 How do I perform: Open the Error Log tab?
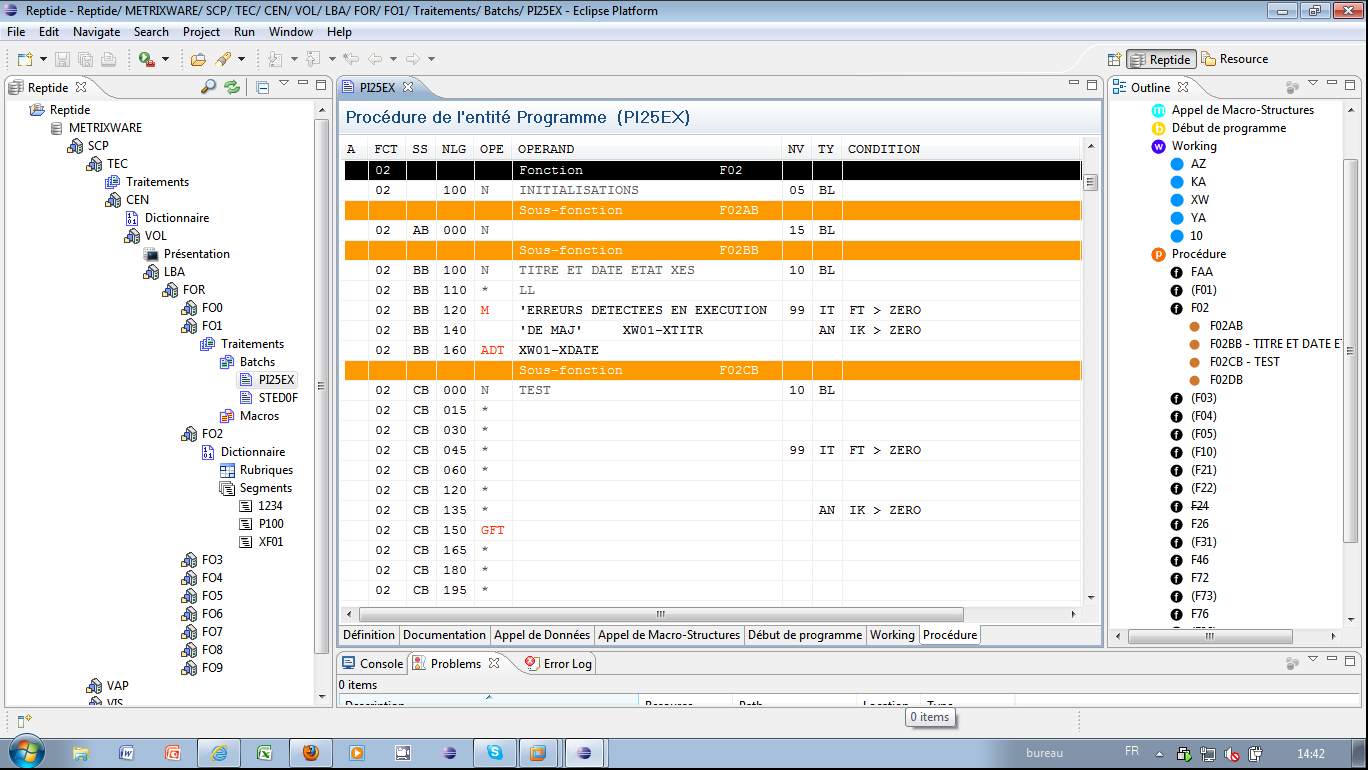(x=558, y=663)
